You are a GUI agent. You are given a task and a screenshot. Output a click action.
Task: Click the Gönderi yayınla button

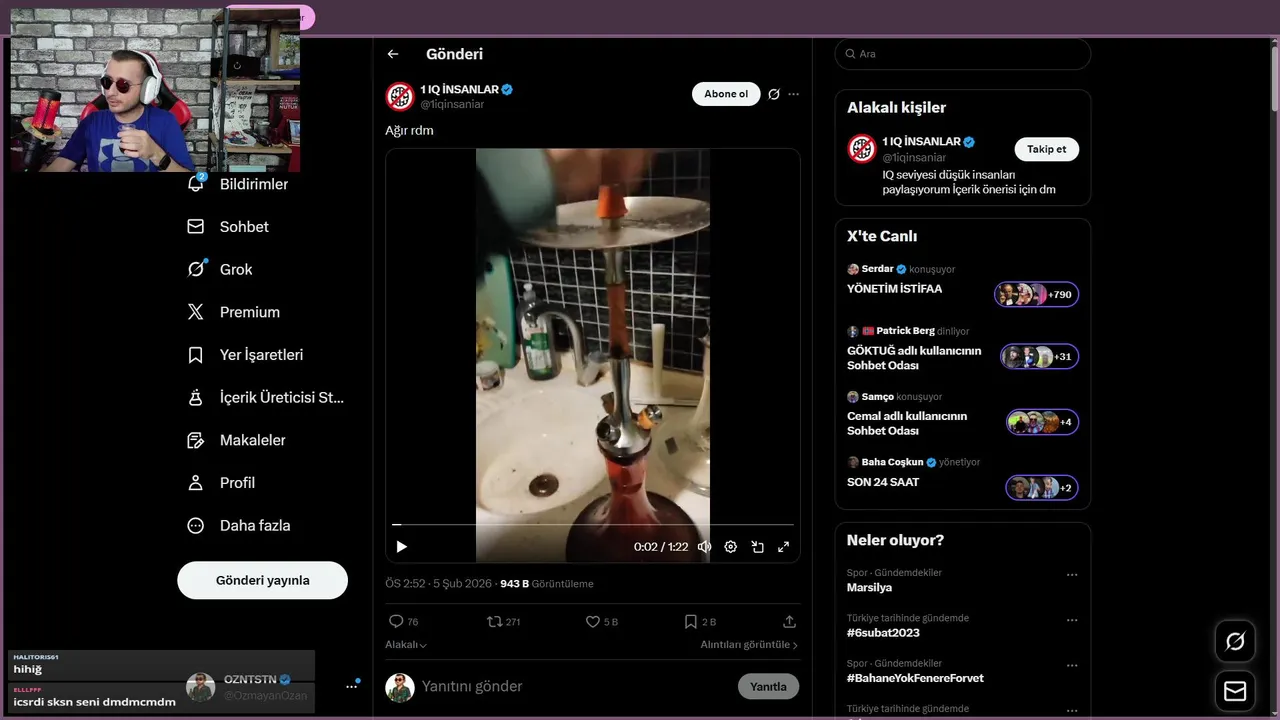coord(263,580)
